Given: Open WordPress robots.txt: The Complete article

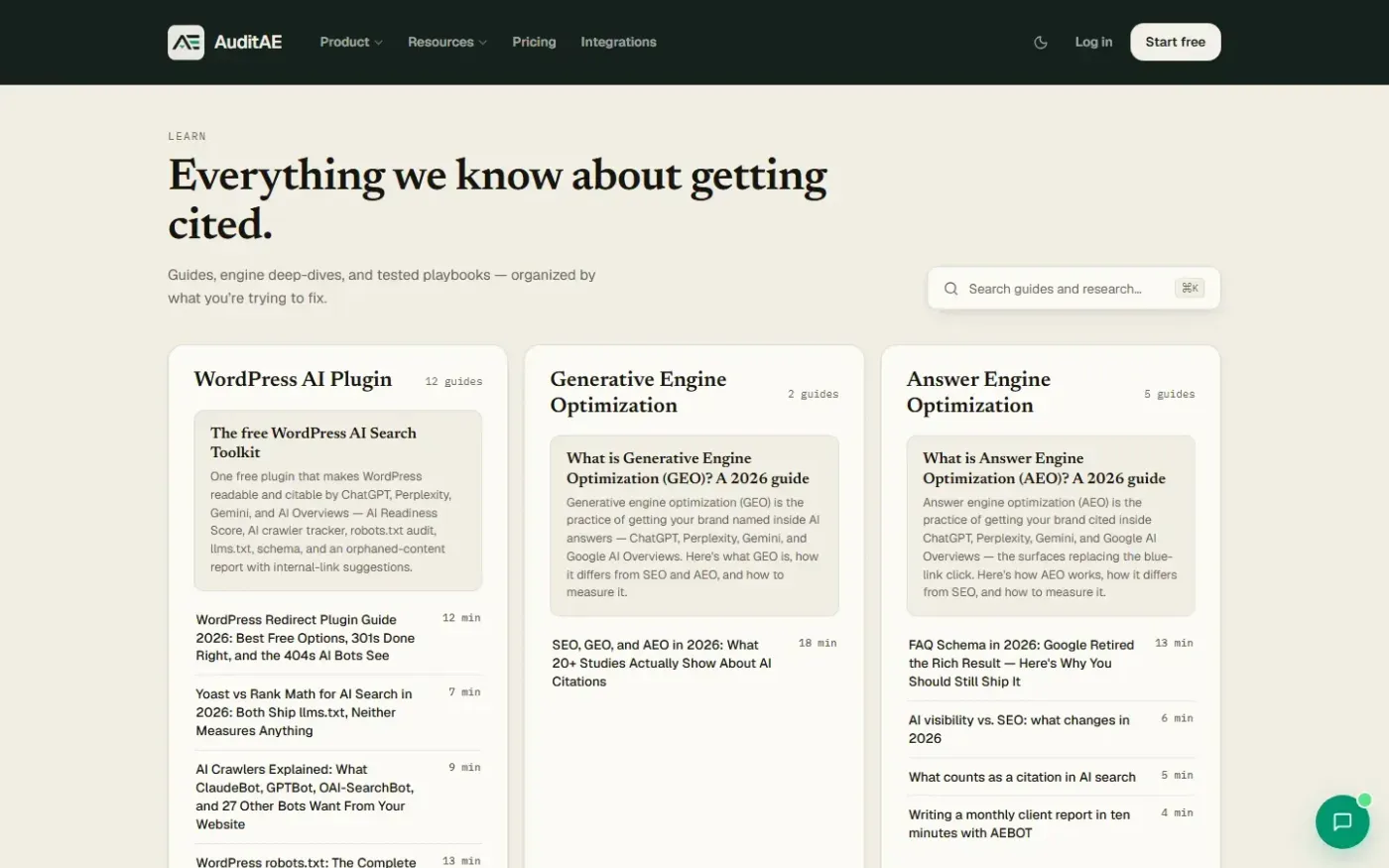Looking at the screenshot, I should (x=338, y=861).
